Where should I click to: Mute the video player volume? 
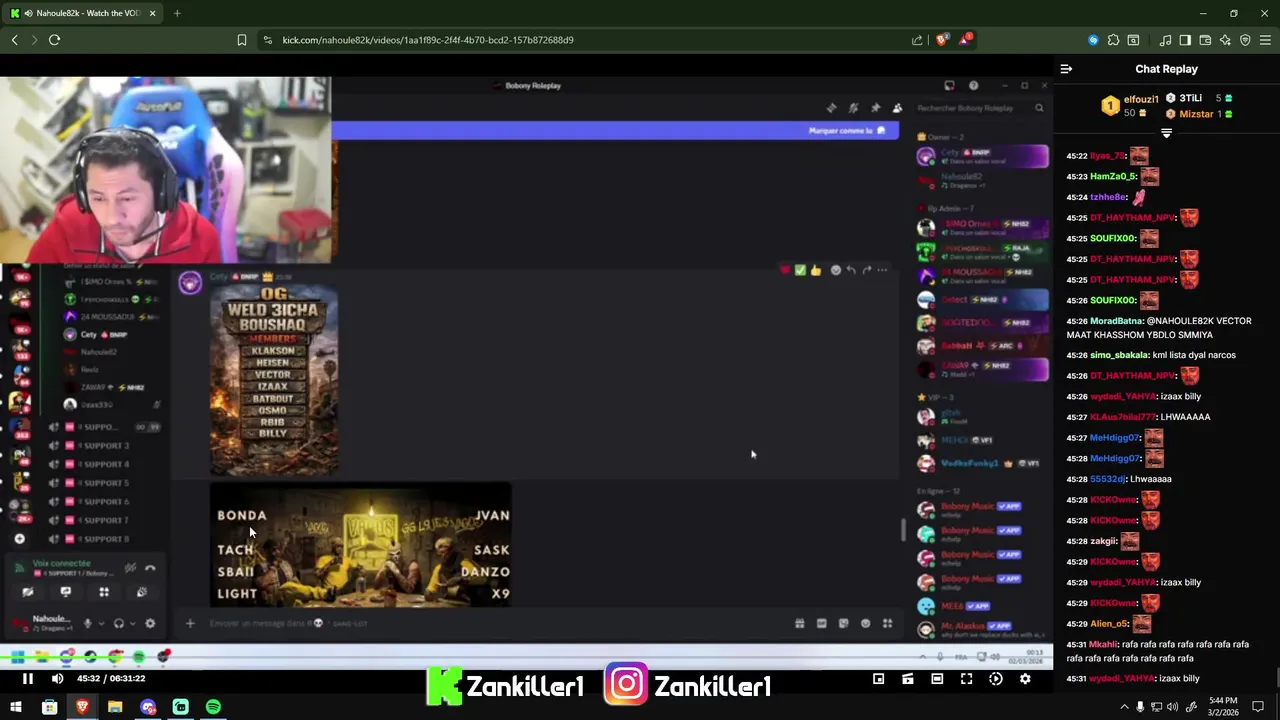coord(57,679)
